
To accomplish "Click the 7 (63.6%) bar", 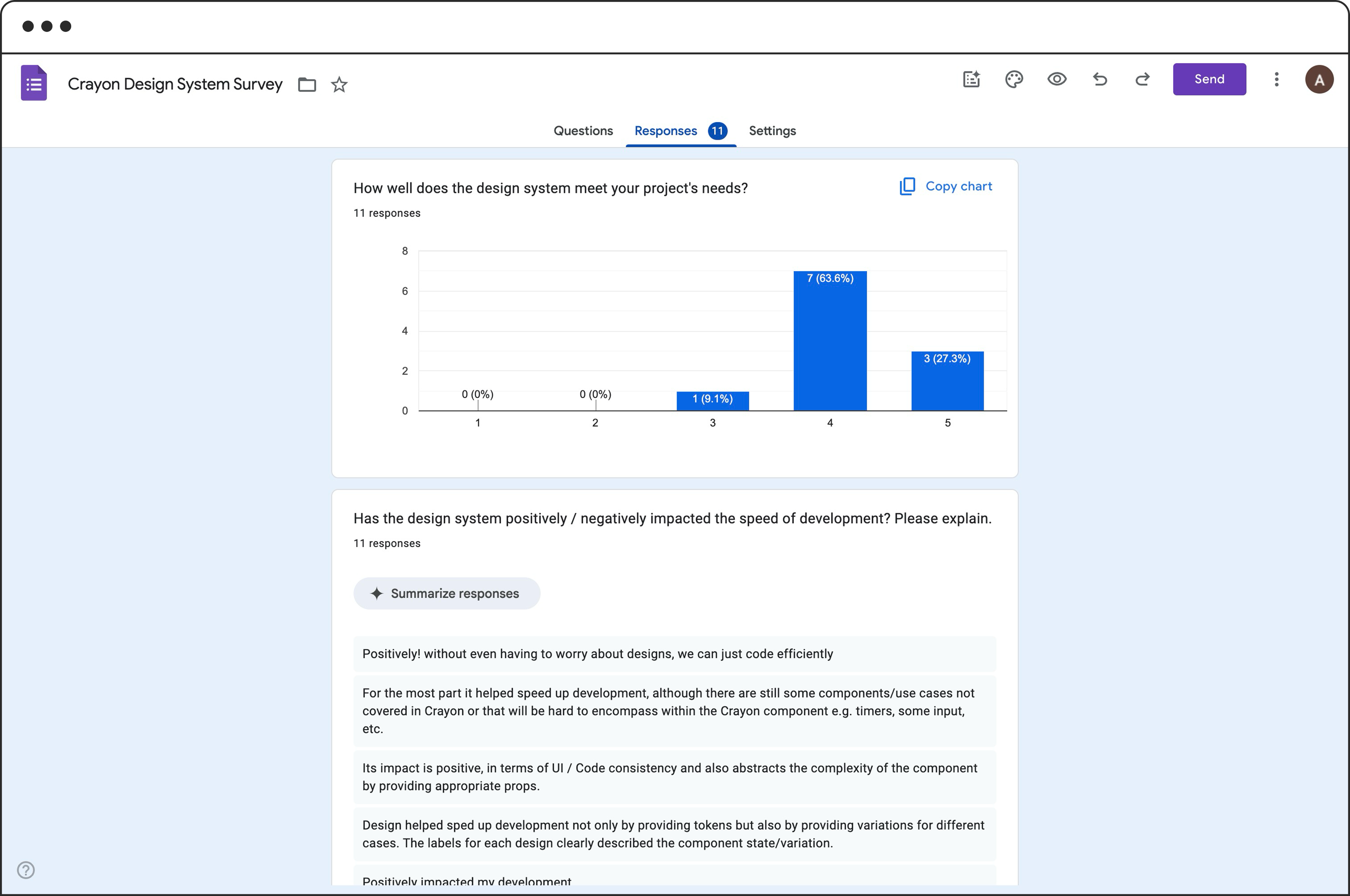I will click(x=830, y=340).
